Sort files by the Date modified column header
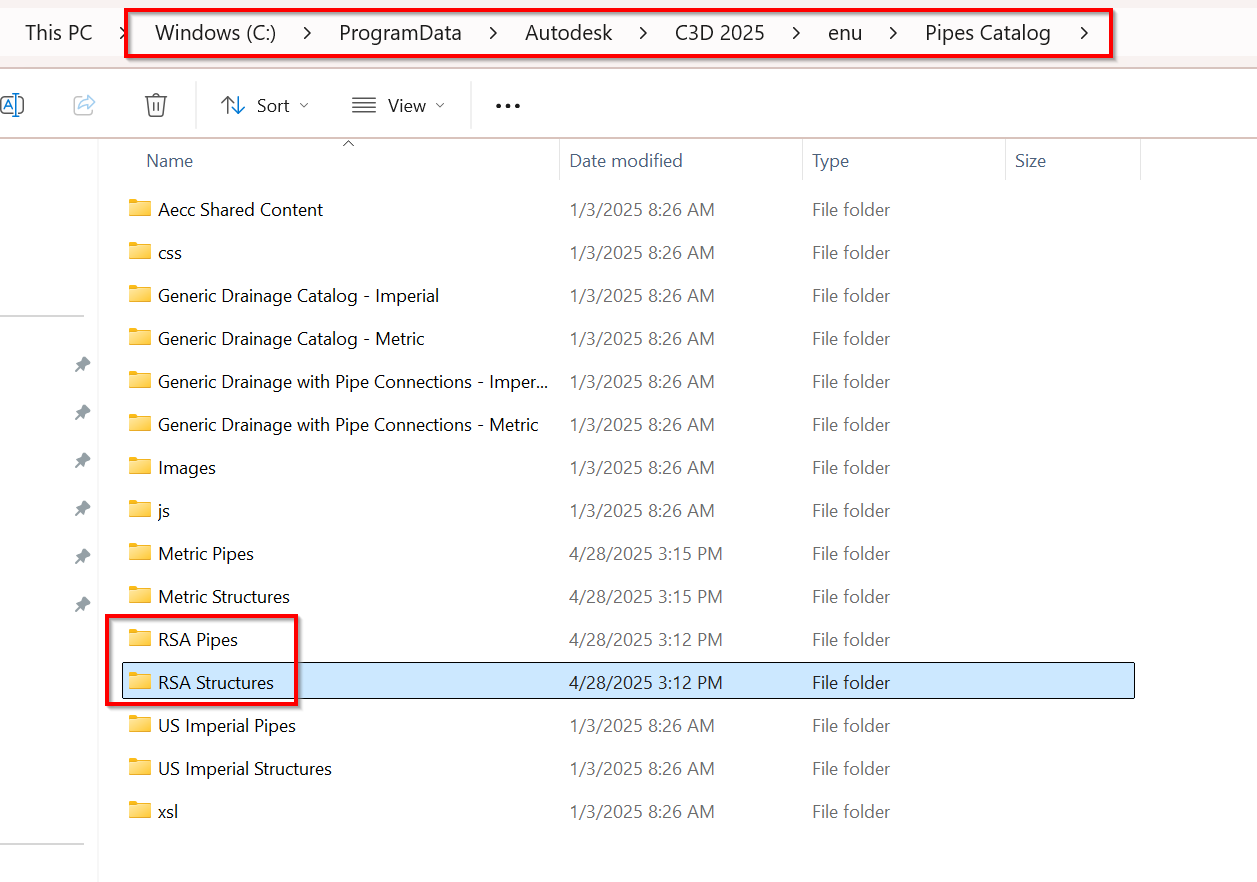The width and height of the screenshot is (1257, 882). click(625, 160)
